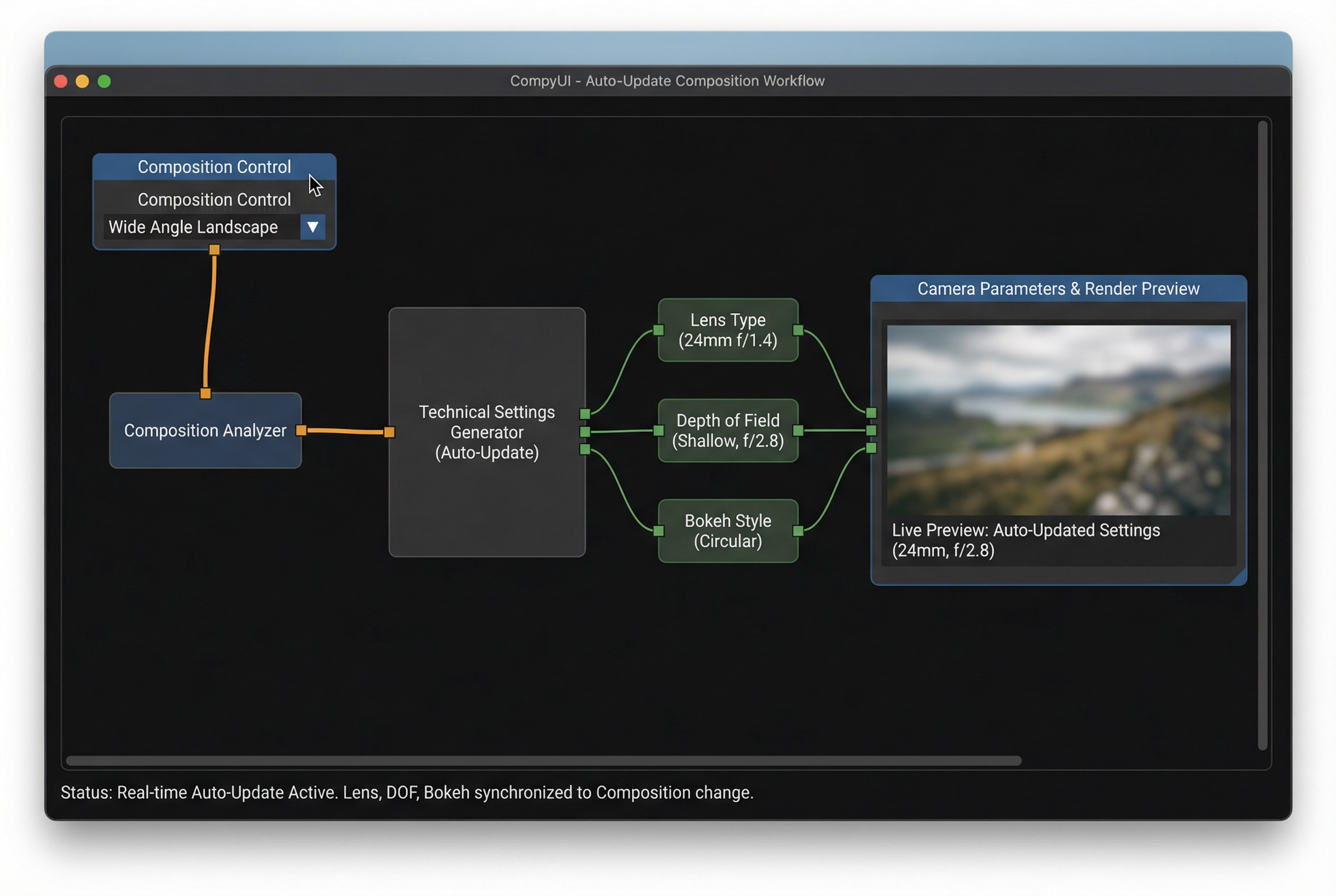The image size is (1336, 896).
Task: Select the Composition Control node header
Action: point(214,167)
